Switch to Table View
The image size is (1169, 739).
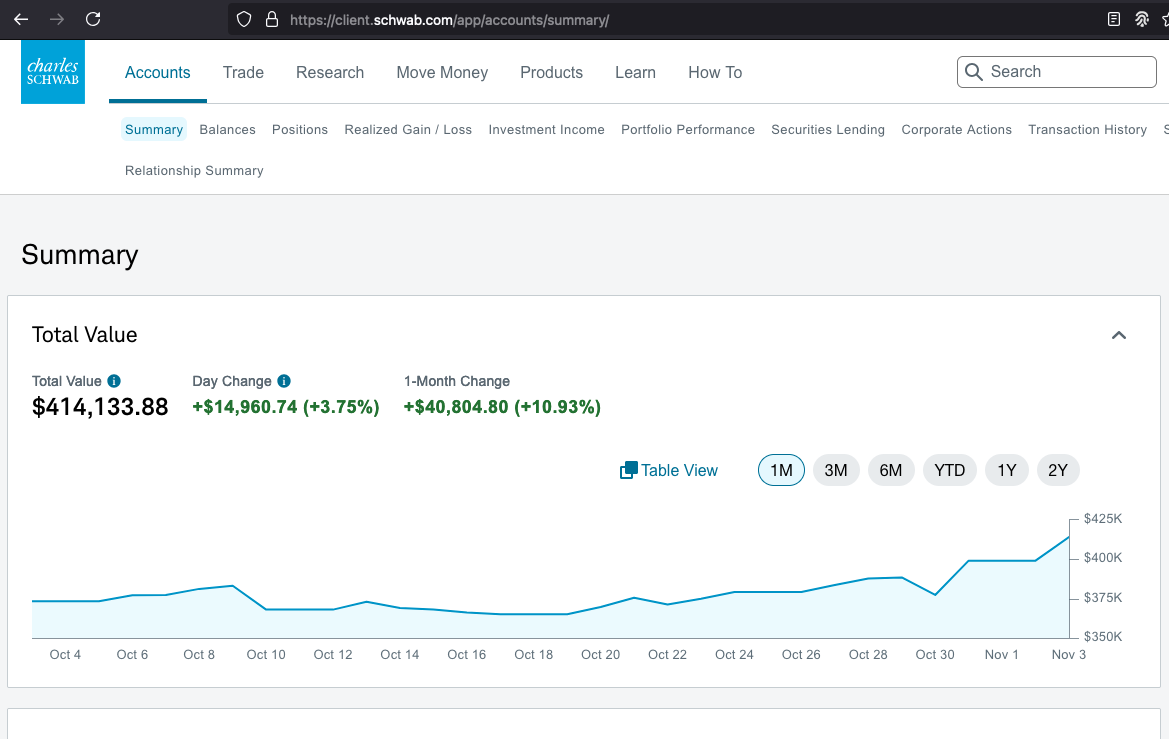pyautogui.click(x=669, y=471)
